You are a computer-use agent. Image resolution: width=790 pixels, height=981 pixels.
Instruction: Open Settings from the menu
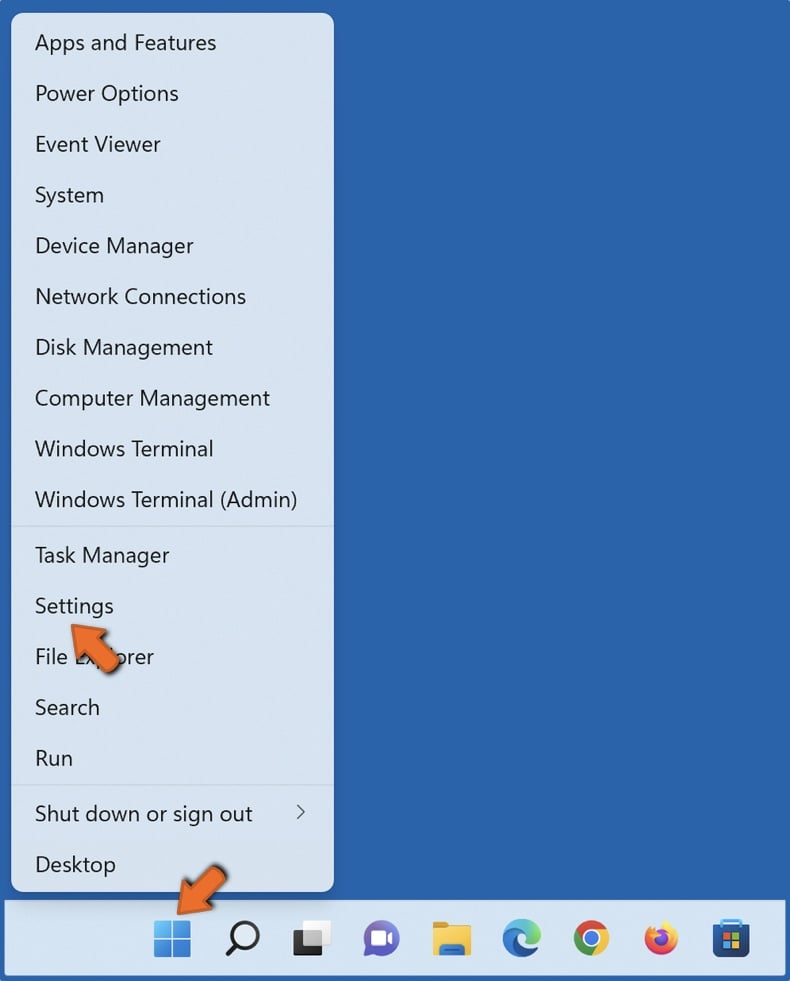[74, 606]
